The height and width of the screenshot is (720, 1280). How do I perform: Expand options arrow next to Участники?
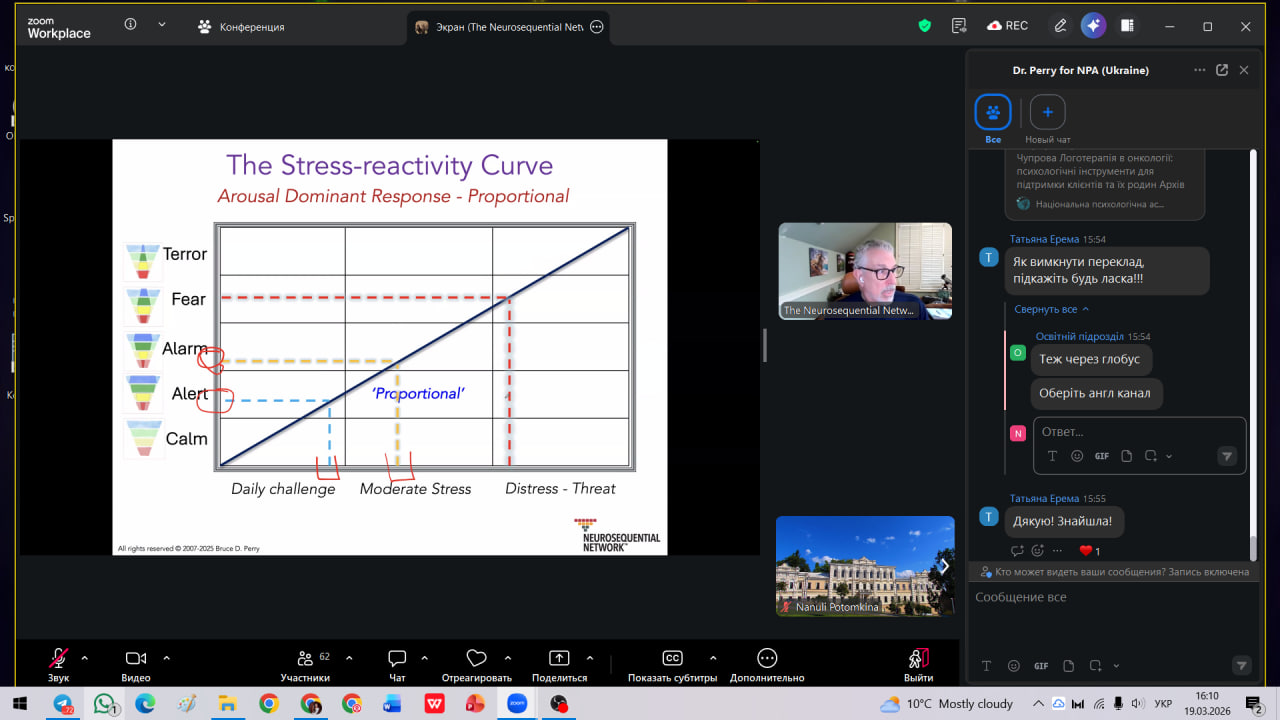coord(349,658)
